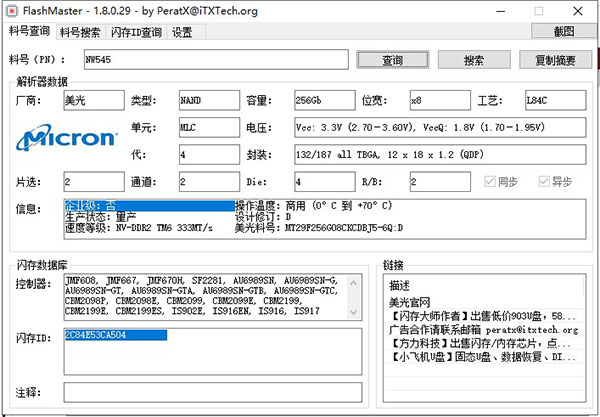Open the 广告合作请联系邮箱 link

[484, 330]
